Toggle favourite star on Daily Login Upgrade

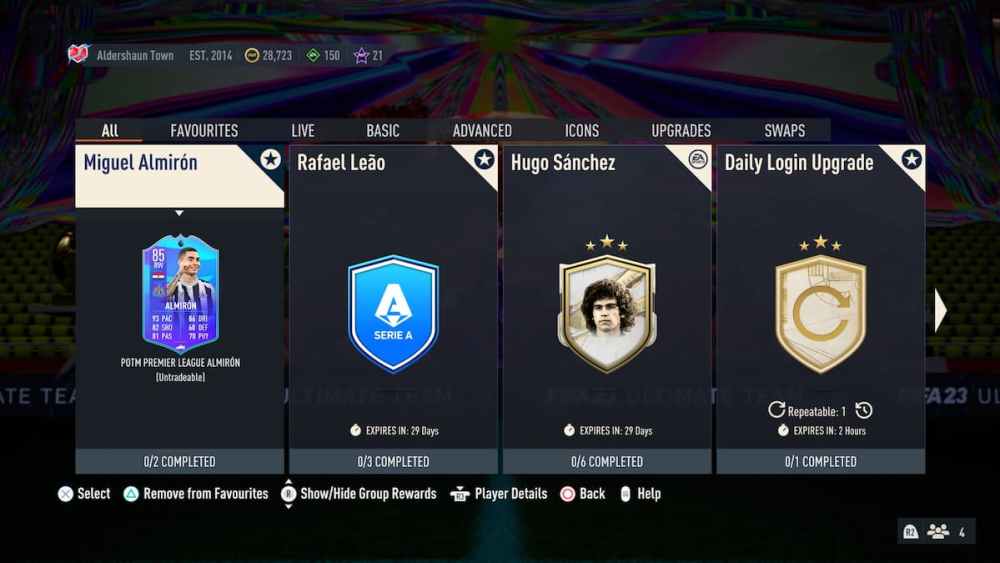[x=911, y=159]
